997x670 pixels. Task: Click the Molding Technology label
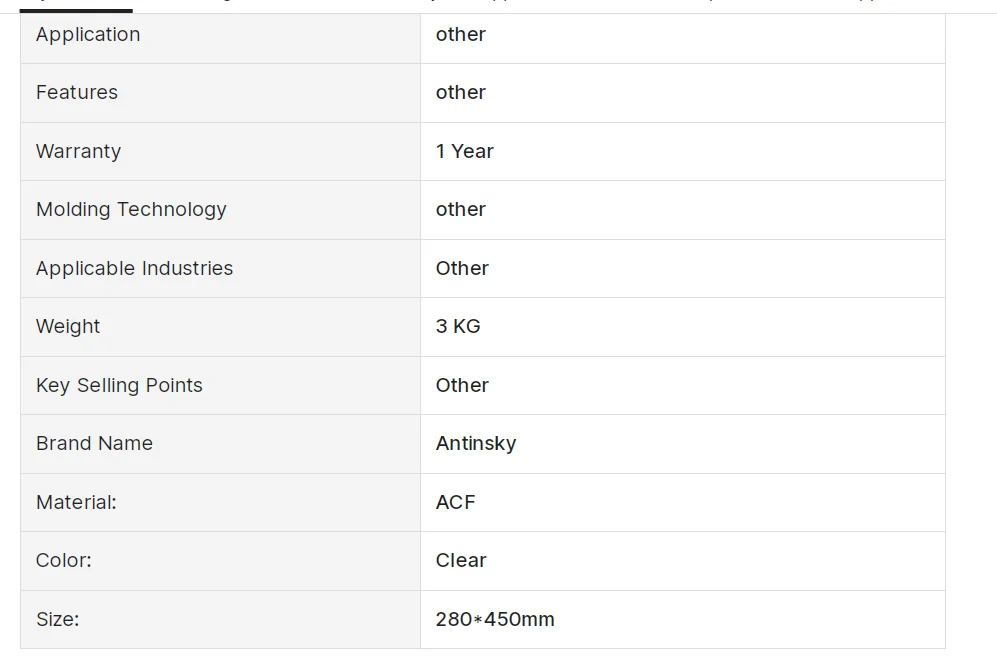coord(131,209)
